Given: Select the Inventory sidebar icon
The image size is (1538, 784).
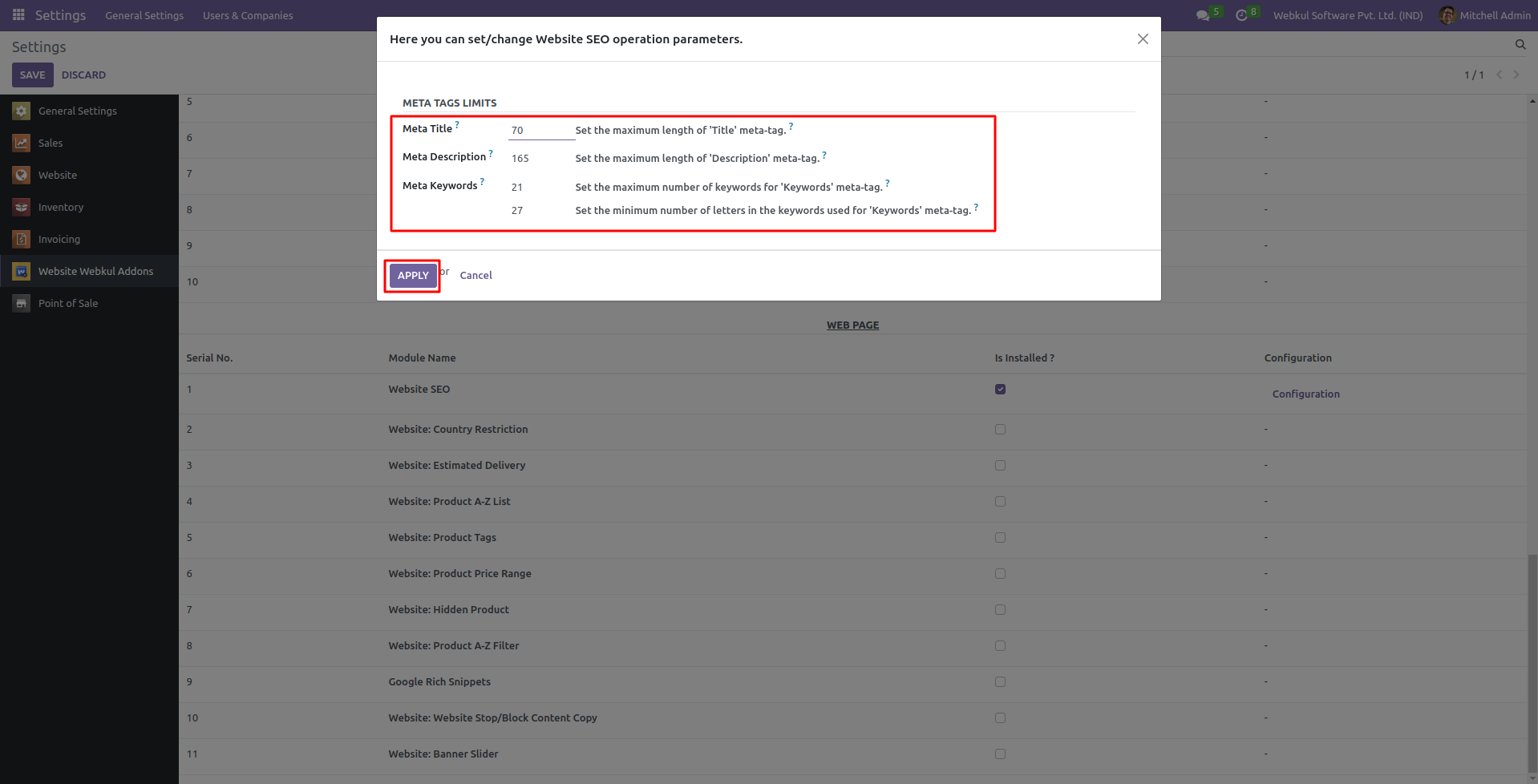Looking at the screenshot, I should [x=22, y=208].
